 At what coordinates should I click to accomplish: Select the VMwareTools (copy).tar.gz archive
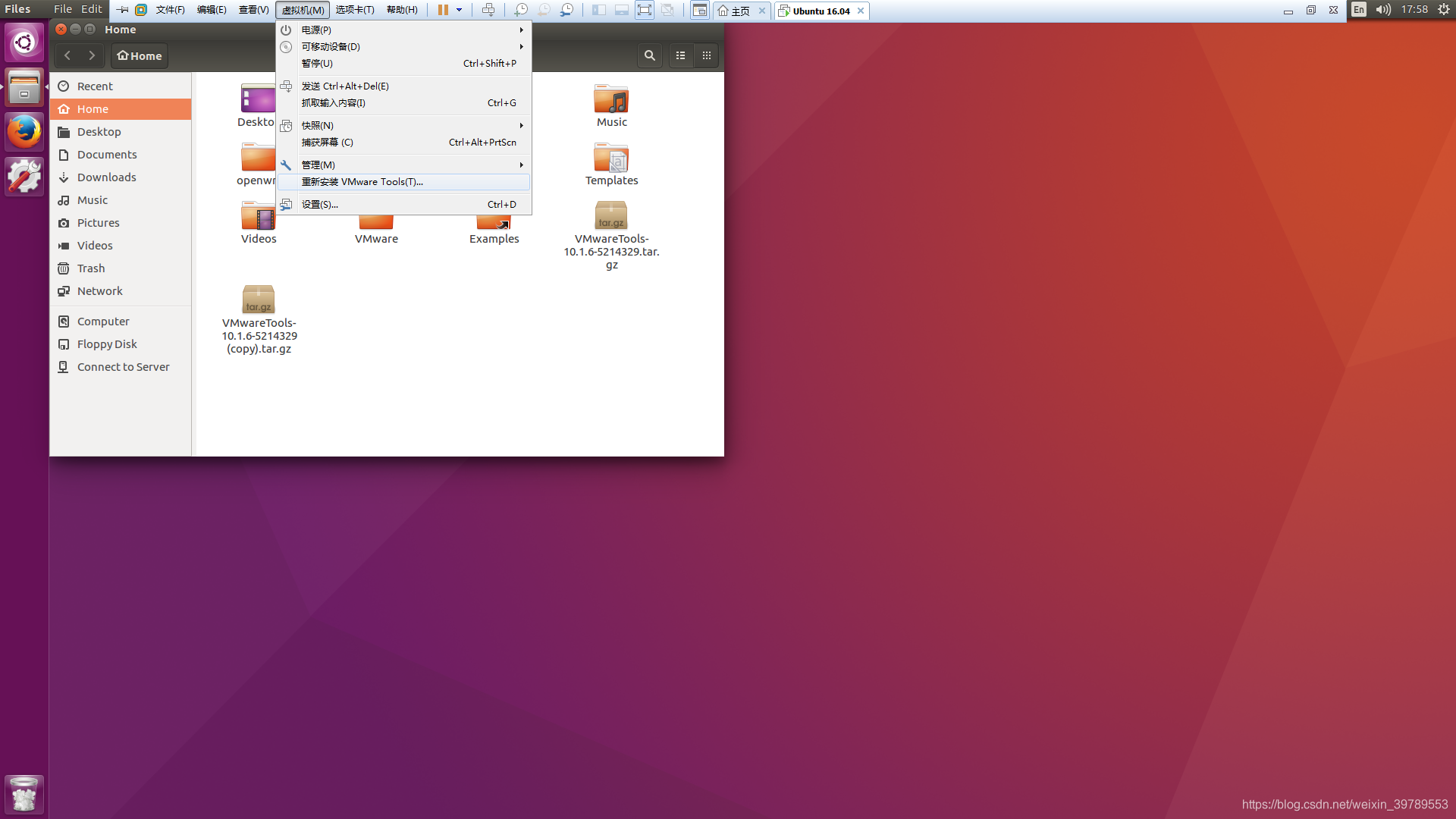point(259,300)
